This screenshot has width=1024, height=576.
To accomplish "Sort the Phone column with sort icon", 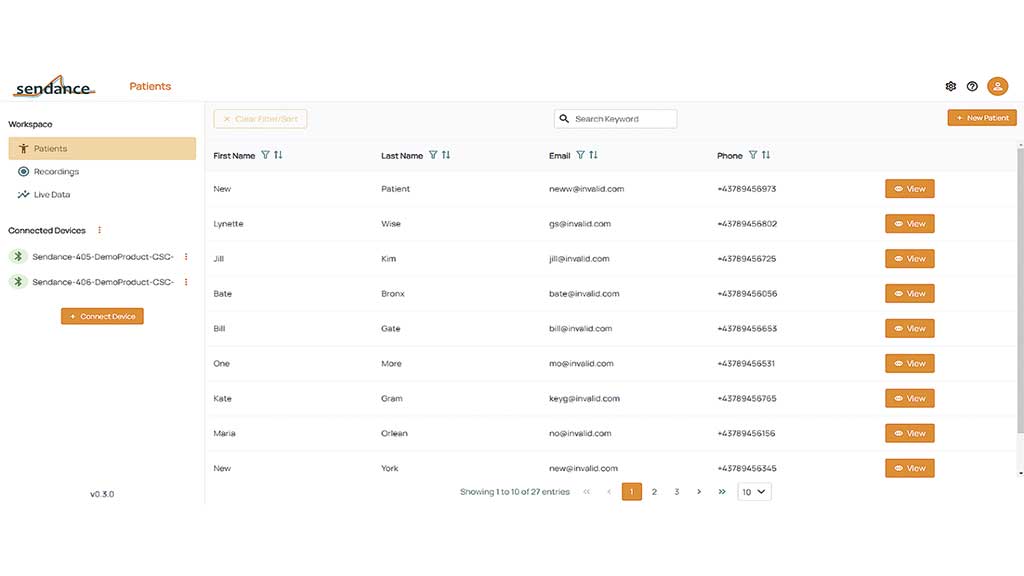I will coord(766,155).
